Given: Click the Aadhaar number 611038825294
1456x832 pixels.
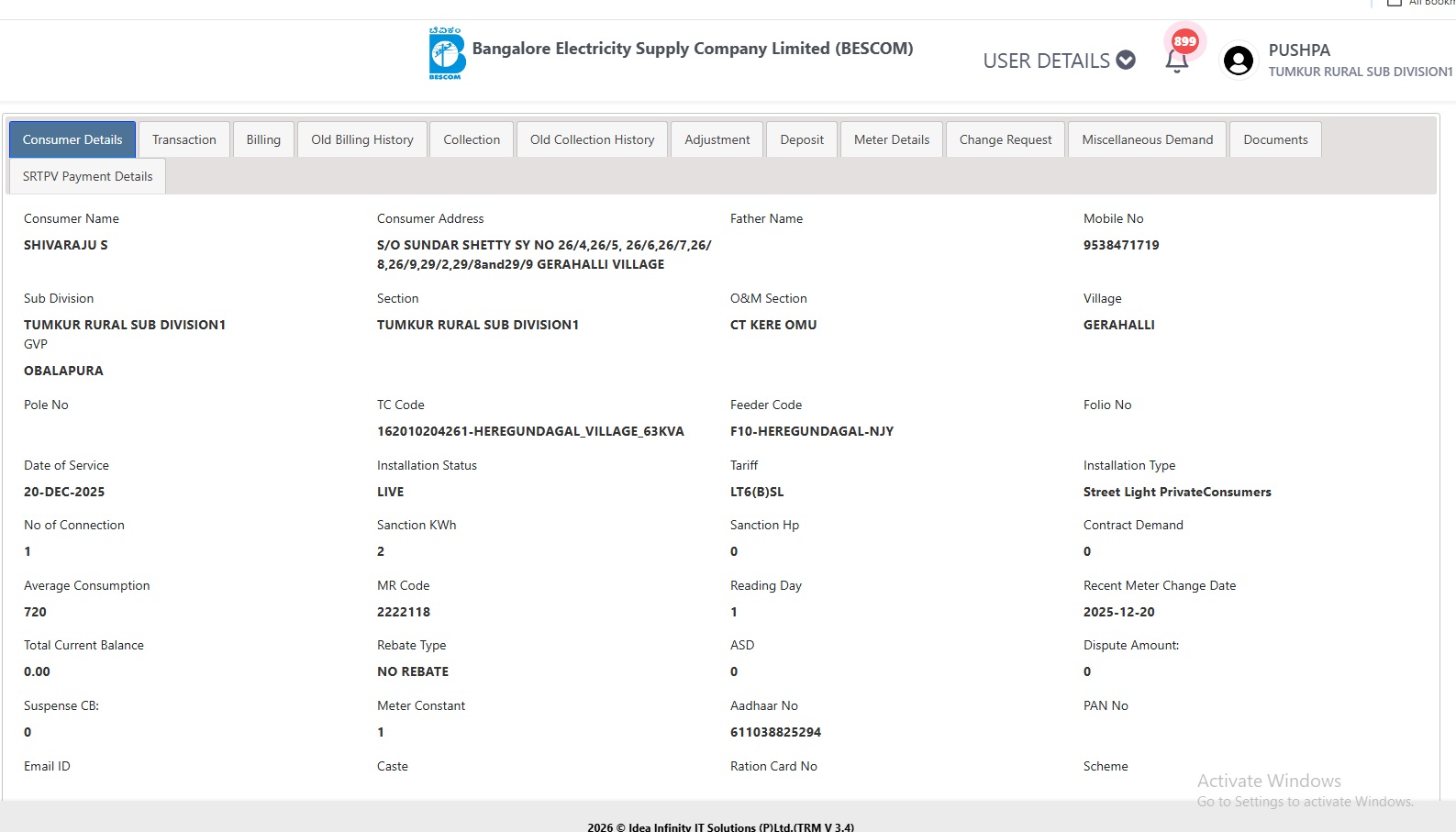Looking at the screenshot, I should (x=775, y=732).
